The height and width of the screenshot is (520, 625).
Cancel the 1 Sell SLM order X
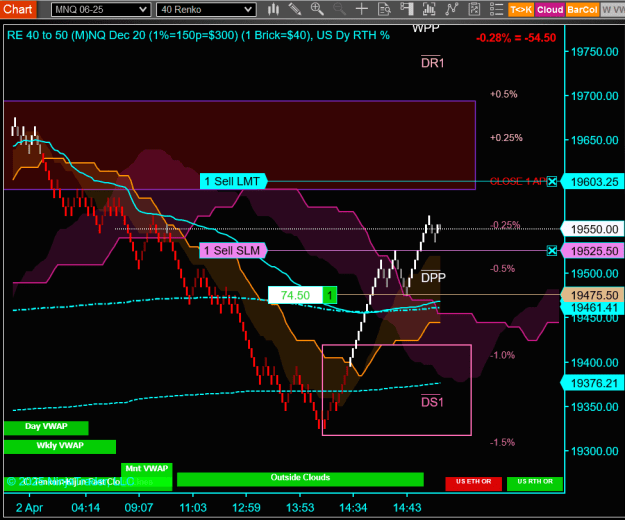552,251
